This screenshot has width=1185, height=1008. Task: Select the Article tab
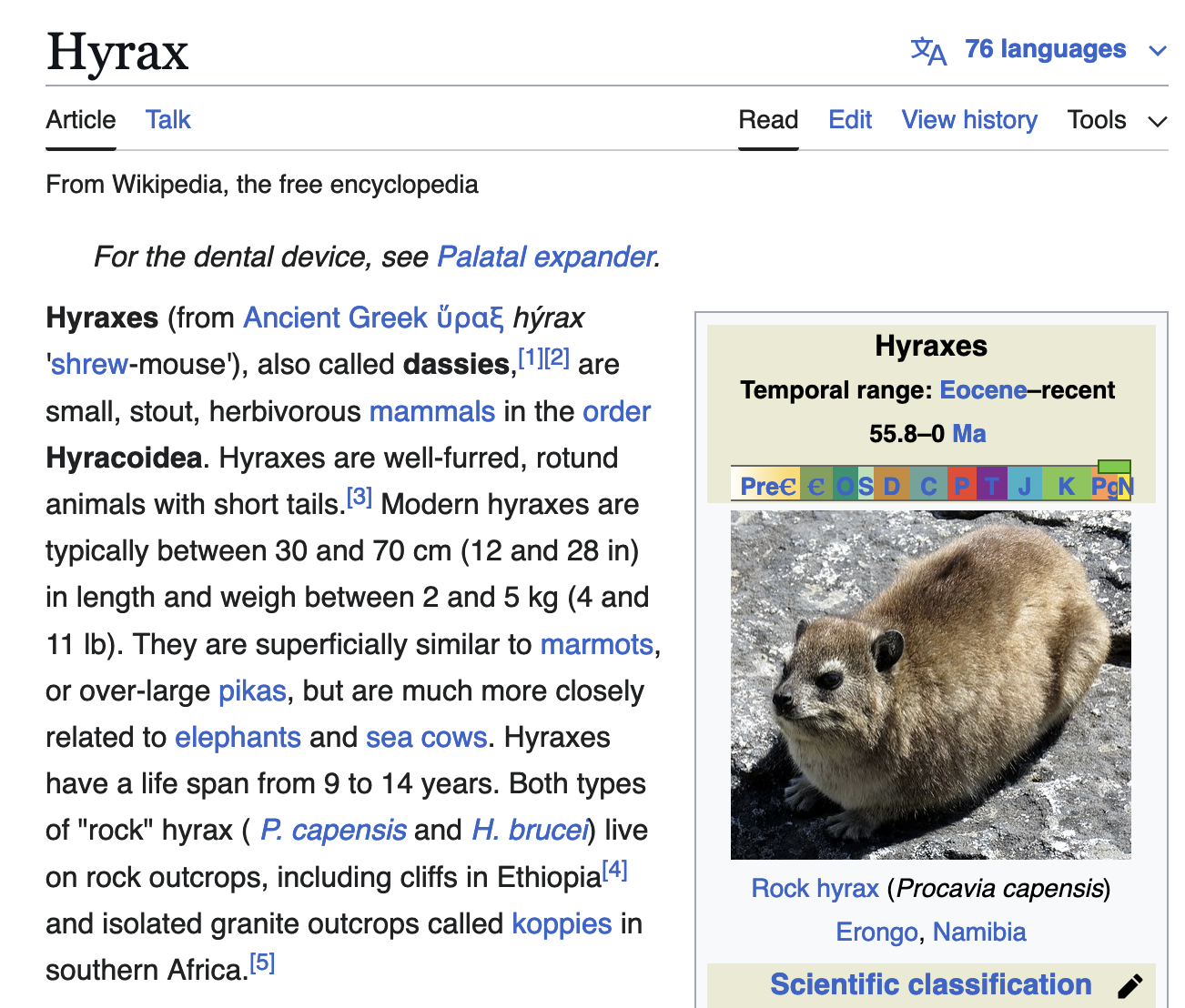(81, 120)
